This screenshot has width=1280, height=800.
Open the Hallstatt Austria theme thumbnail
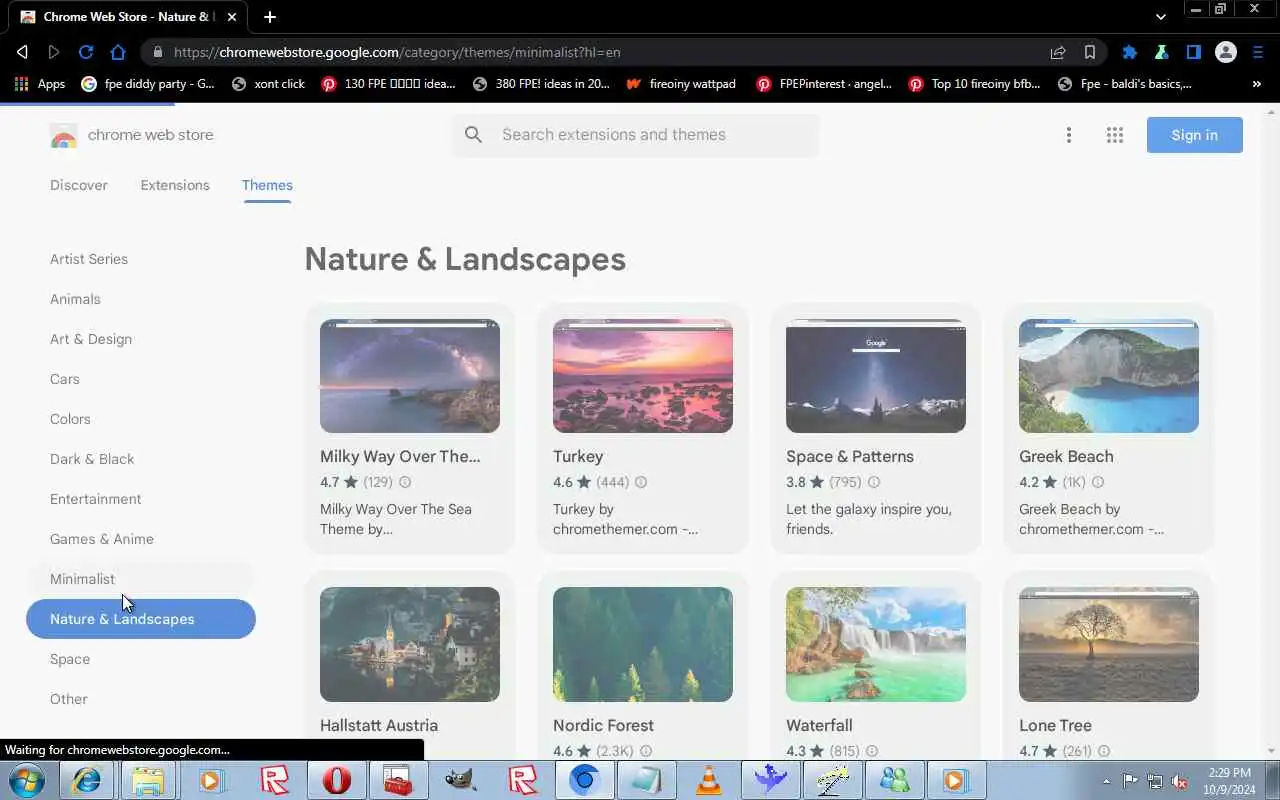[410, 644]
